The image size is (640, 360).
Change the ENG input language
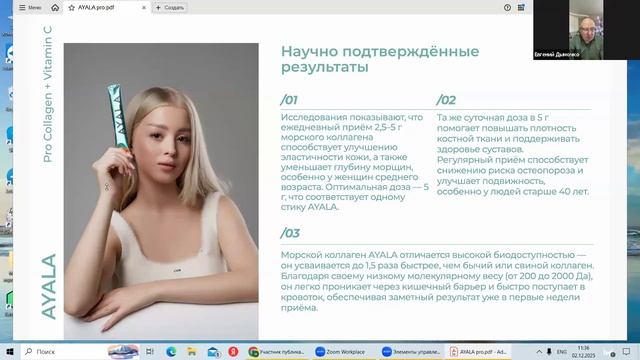click(562, 351)
